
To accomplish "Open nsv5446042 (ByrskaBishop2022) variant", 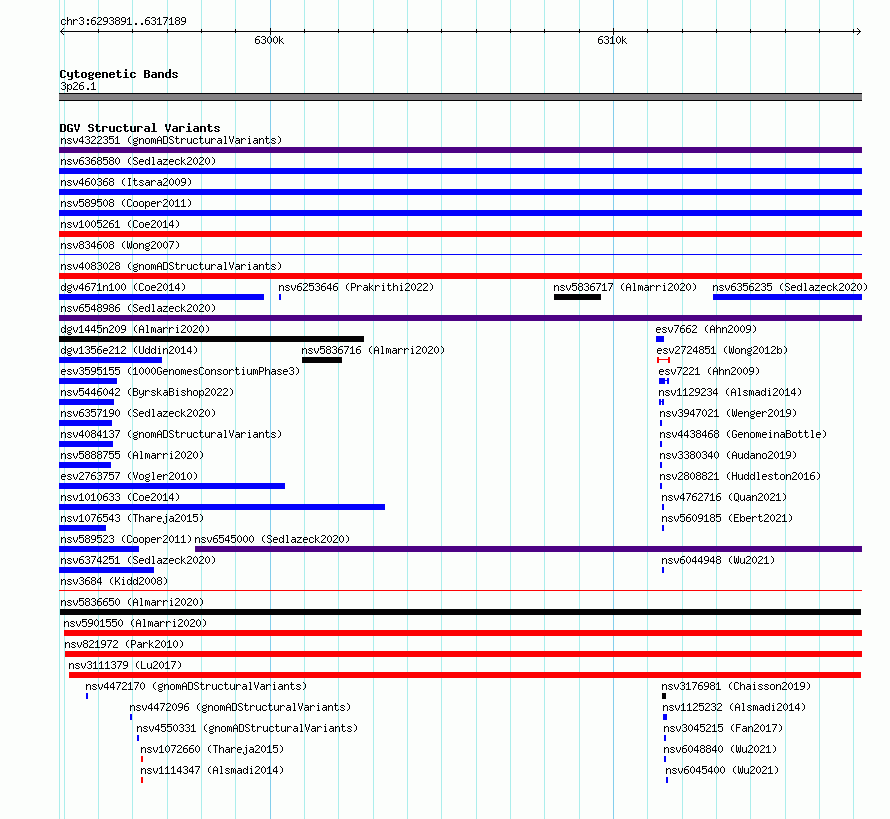I will [147, 392].
